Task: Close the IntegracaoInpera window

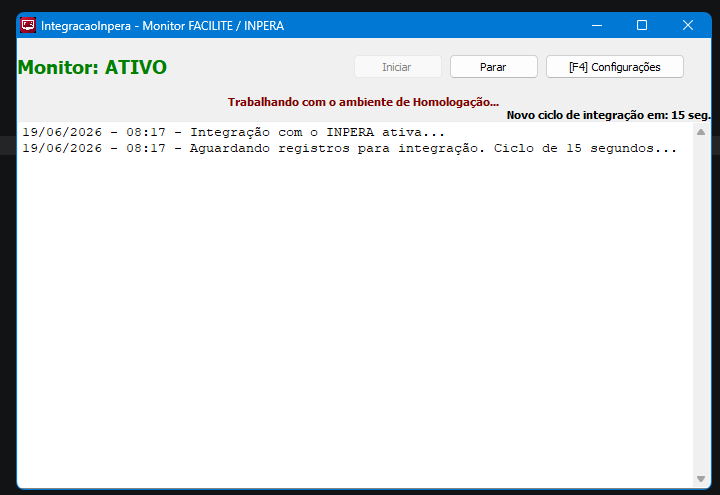Action: (x=687, y=25)
